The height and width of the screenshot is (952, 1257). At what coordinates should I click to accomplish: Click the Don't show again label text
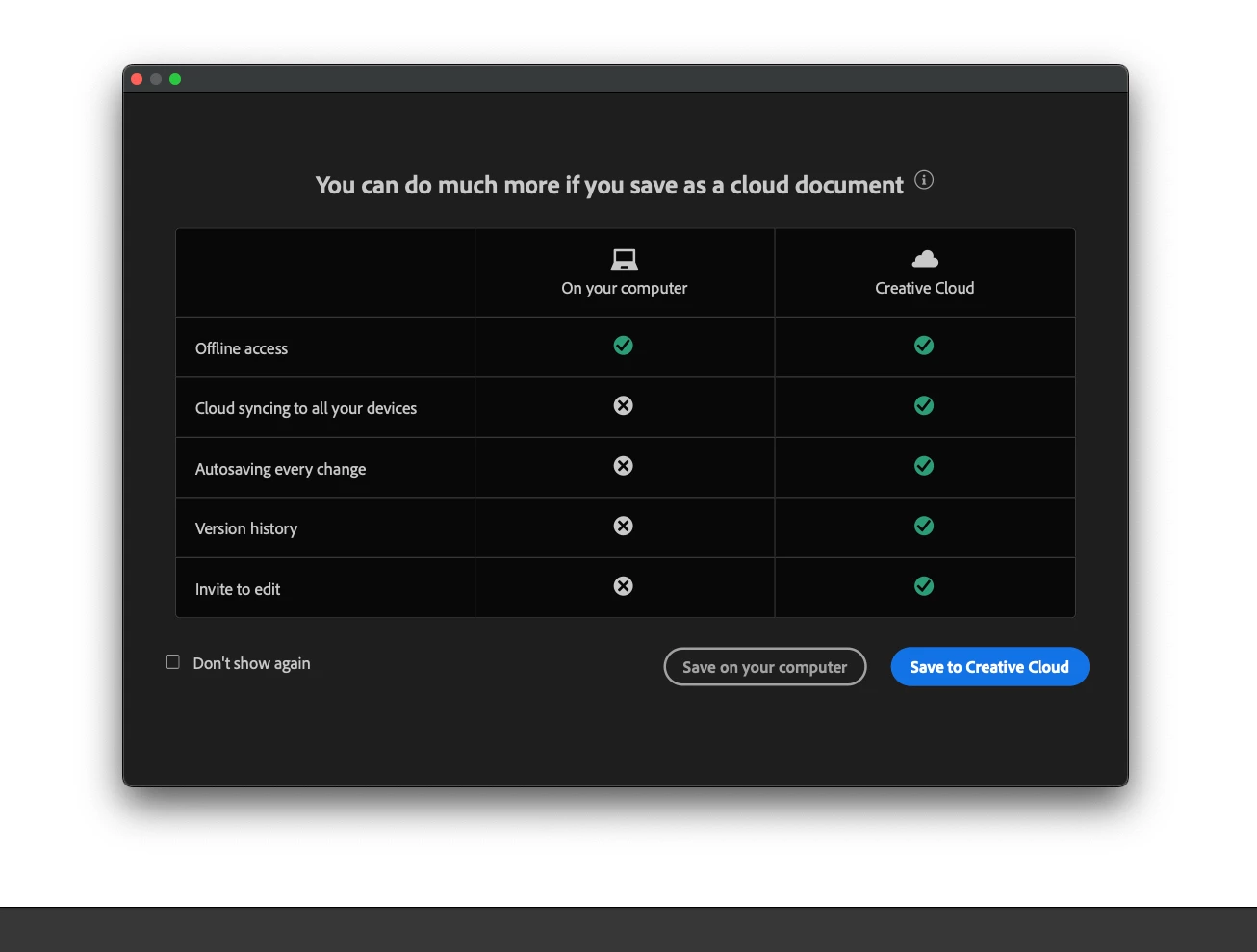[252, 663]
